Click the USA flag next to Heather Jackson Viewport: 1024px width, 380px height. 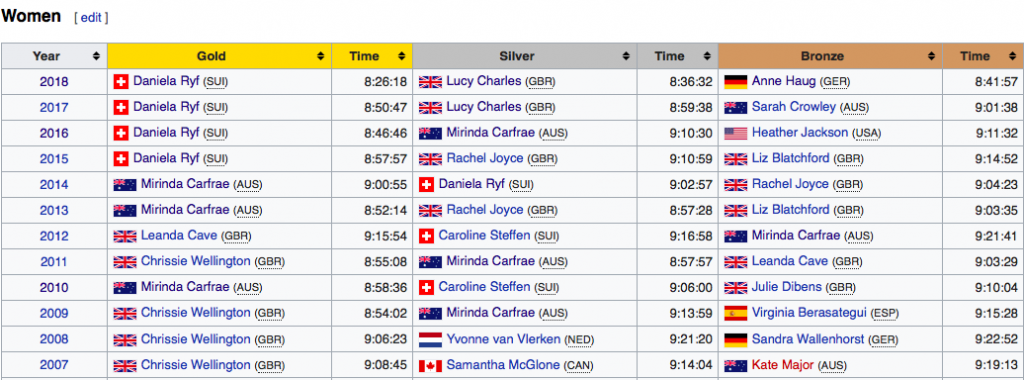click(x=735, y=133)
